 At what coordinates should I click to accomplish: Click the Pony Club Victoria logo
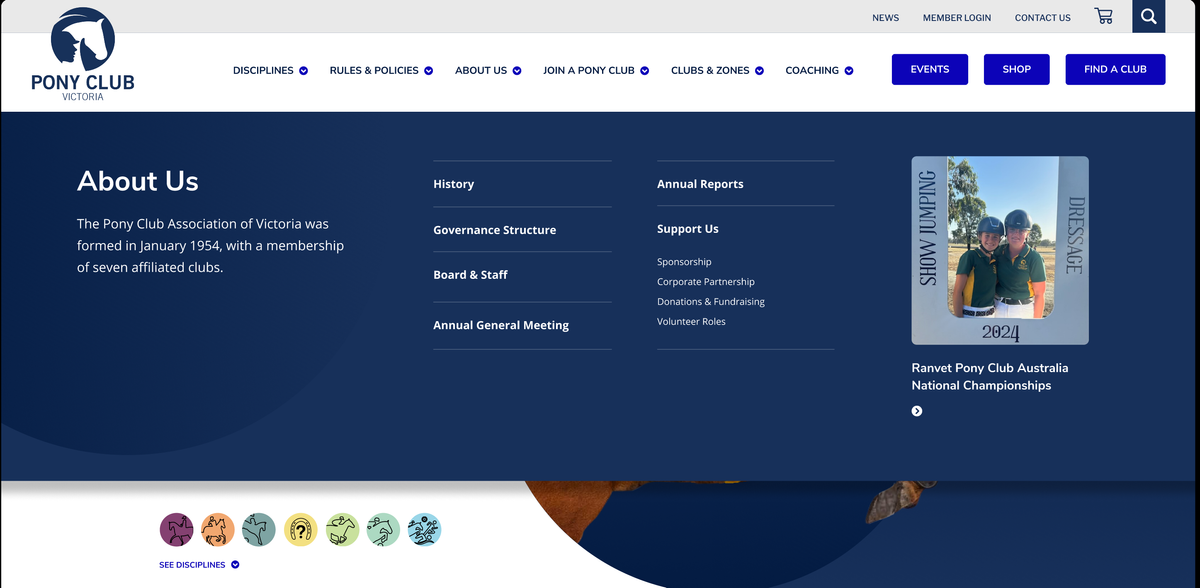tap(83, 55)
